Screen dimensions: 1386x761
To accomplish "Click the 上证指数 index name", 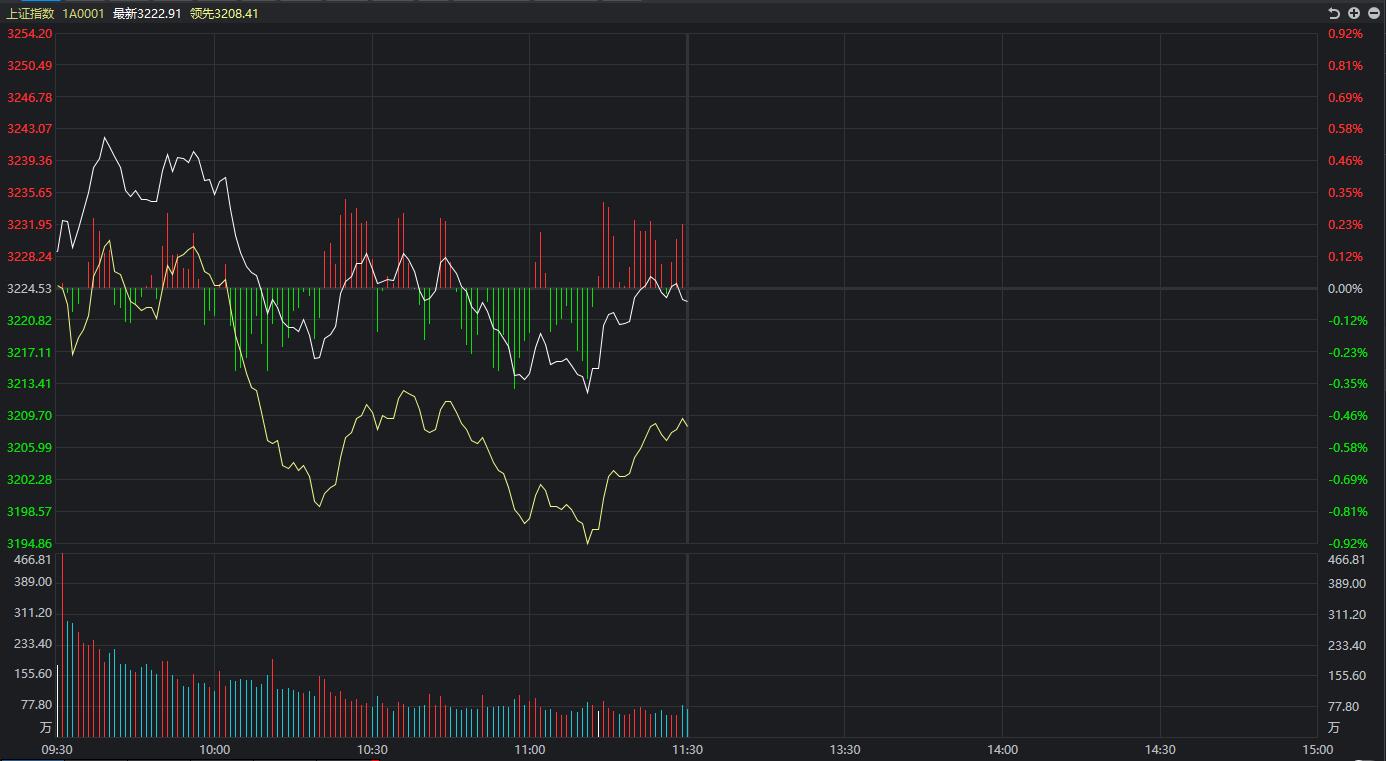I will pyautogui.click(x=30, y=14).
